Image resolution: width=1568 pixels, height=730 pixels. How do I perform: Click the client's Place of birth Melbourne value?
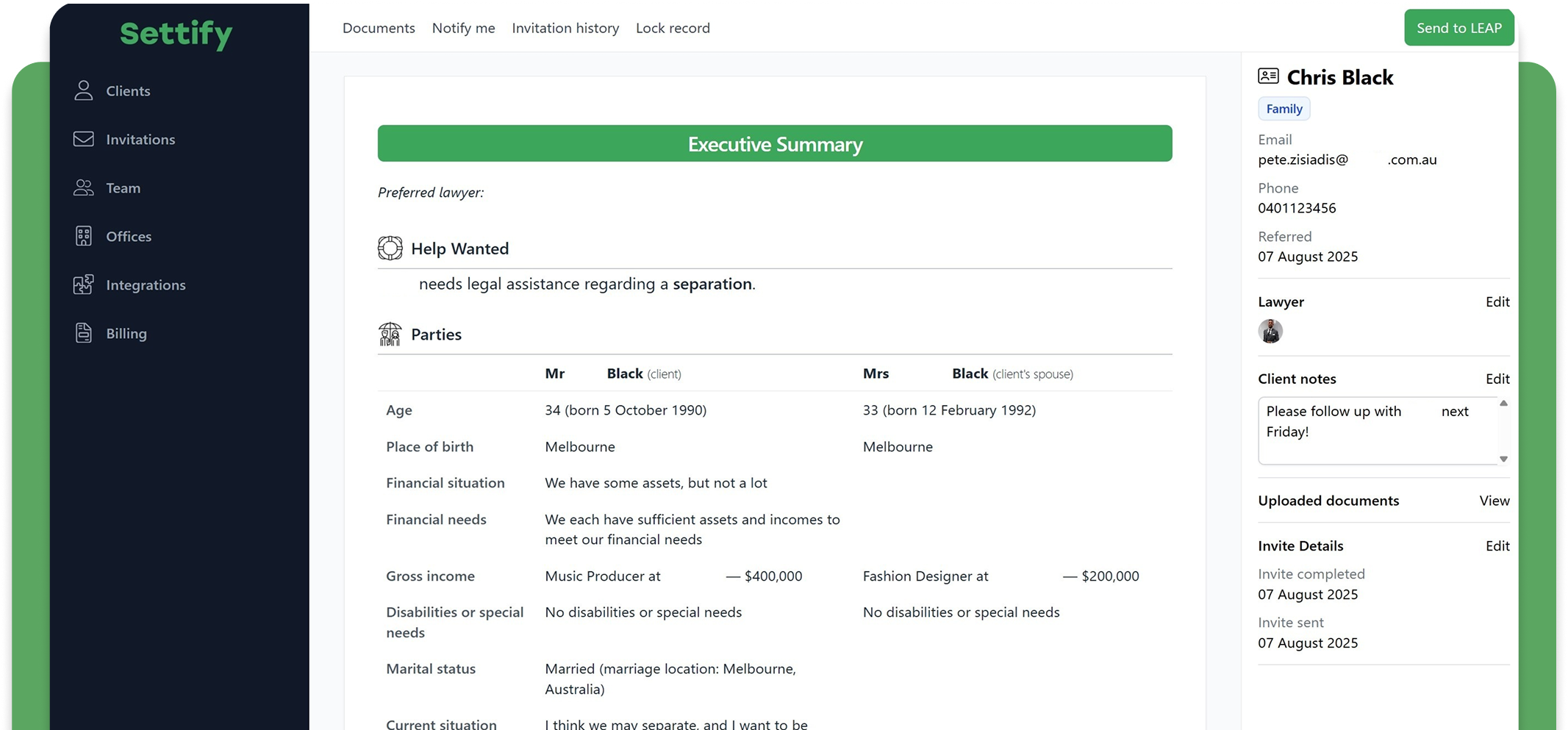click(x=580, y=447)
